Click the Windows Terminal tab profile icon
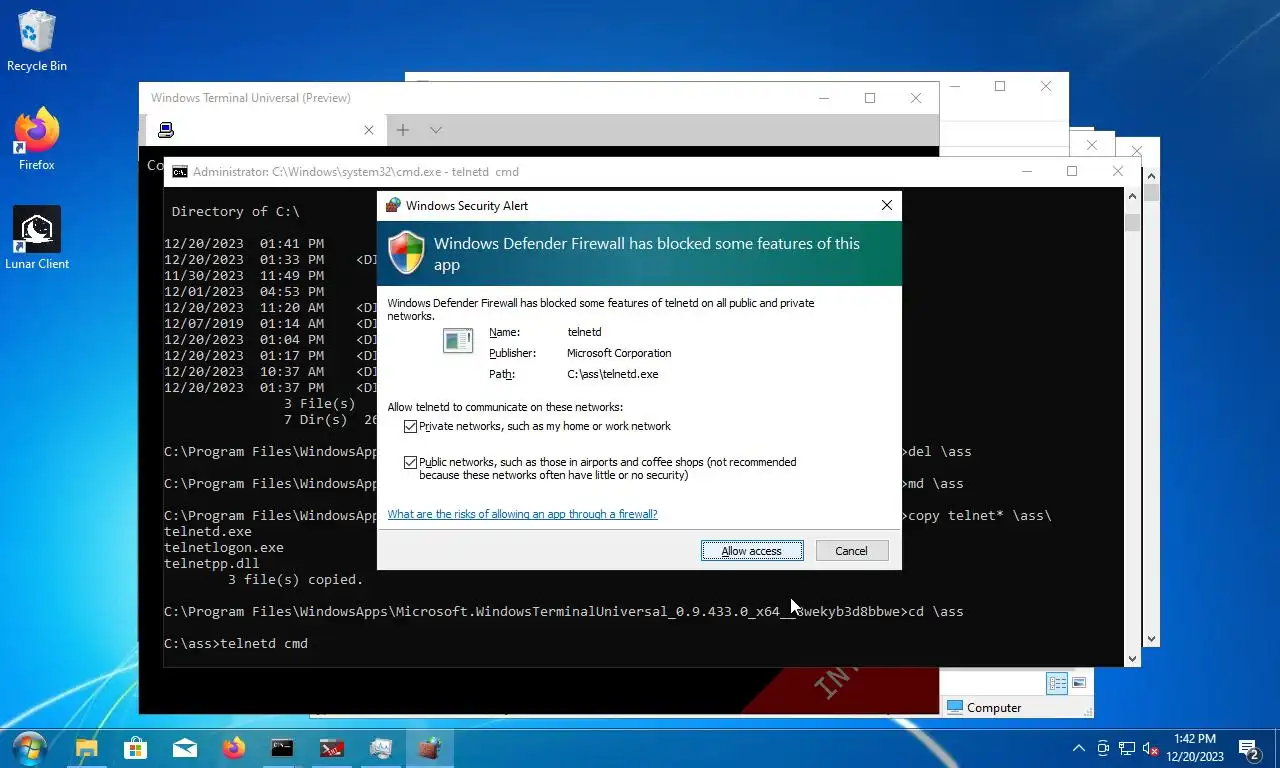Screen dimensions: 1280x768 (x=166, y=130)
